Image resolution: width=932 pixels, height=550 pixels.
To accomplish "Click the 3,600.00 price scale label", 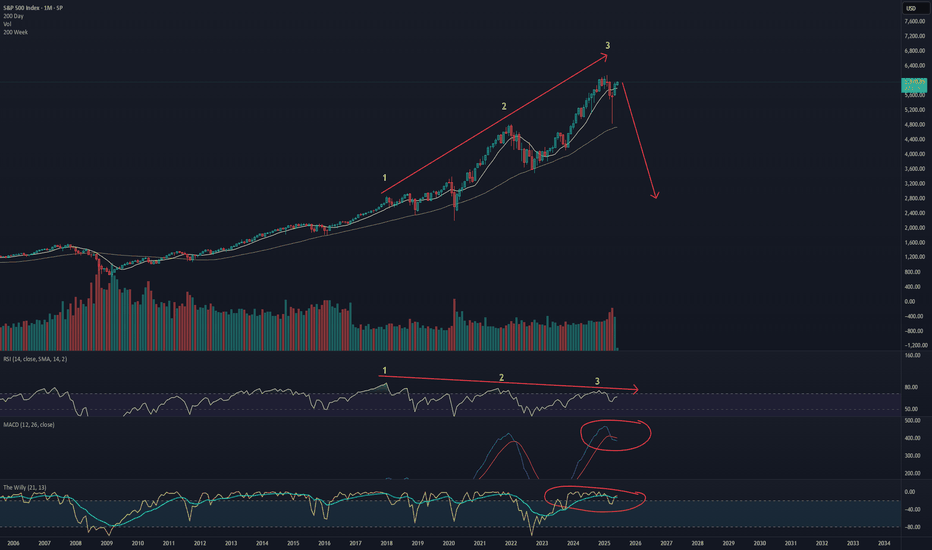I will coord(915,169).
